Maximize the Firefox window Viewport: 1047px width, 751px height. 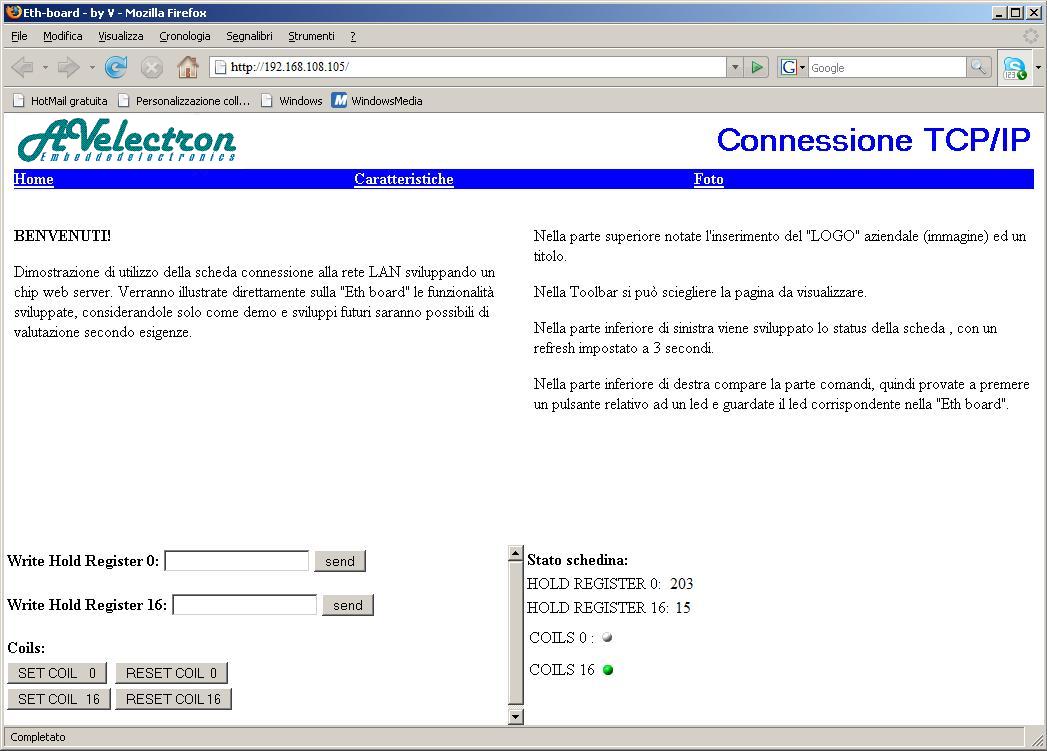click(x=1016, y=13)
